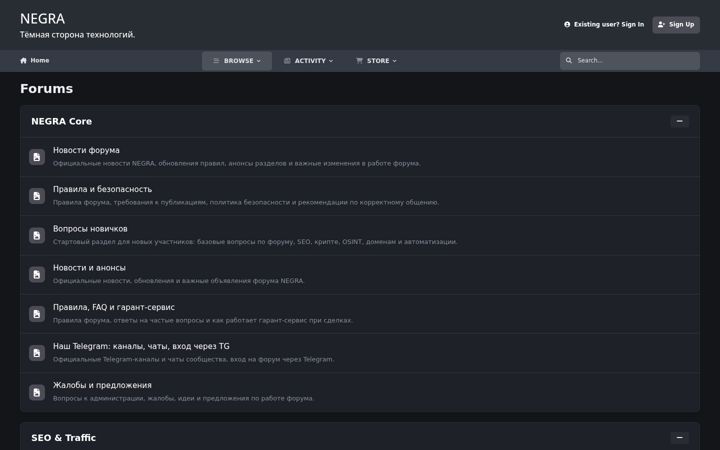This screenshot has width=720, height=450.
Task: Click the NEGRA site title
Action: [x=42, y=19]
